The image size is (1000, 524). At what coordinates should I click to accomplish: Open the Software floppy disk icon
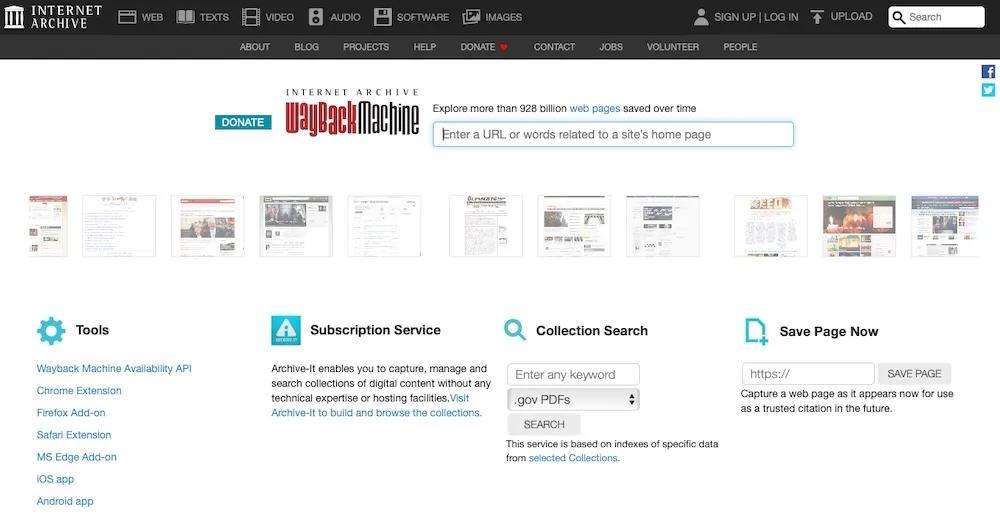pyautogui.click(x=383, y=17)
